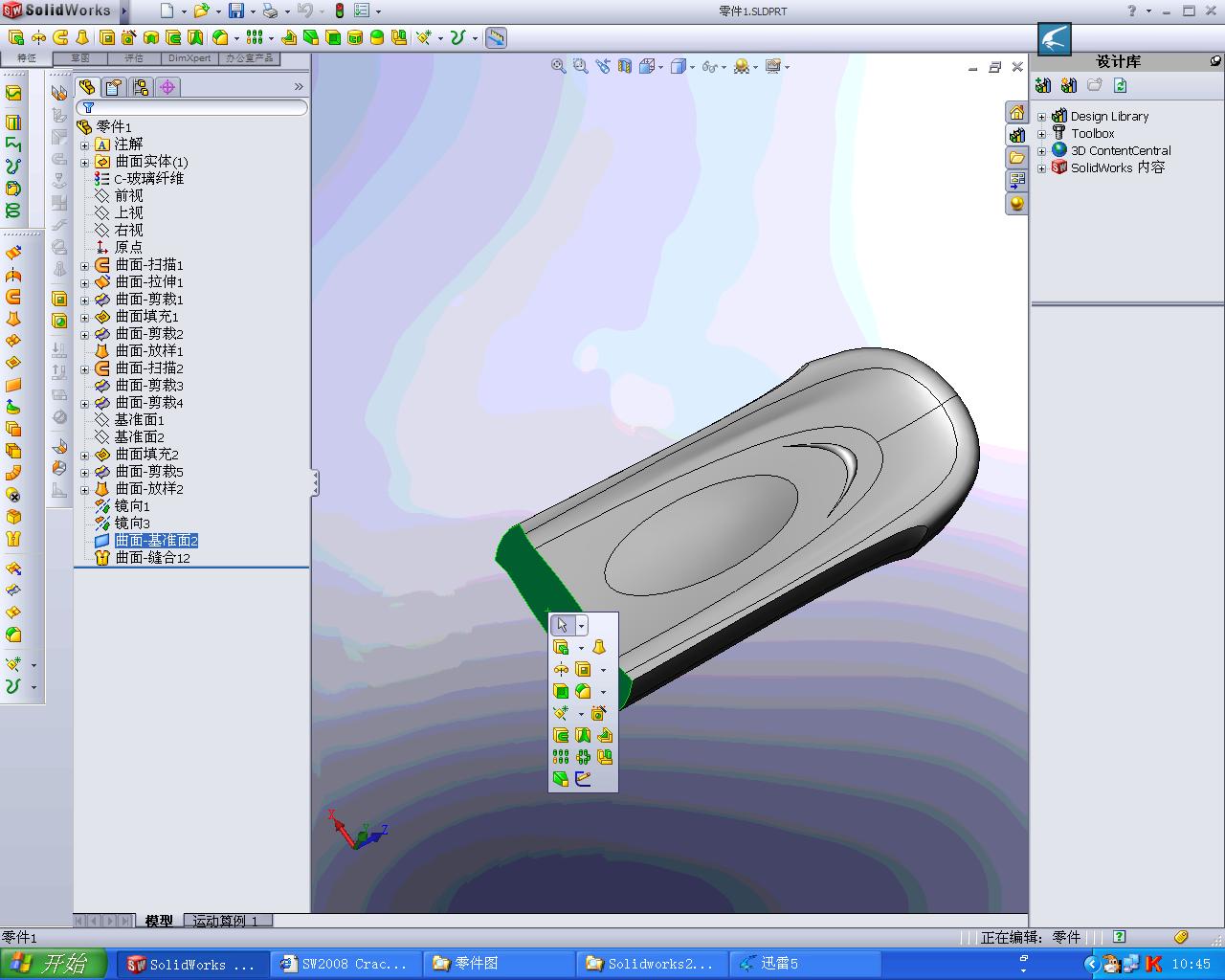
Task: Select the 评估 command tab
Action: click(133, 58)
